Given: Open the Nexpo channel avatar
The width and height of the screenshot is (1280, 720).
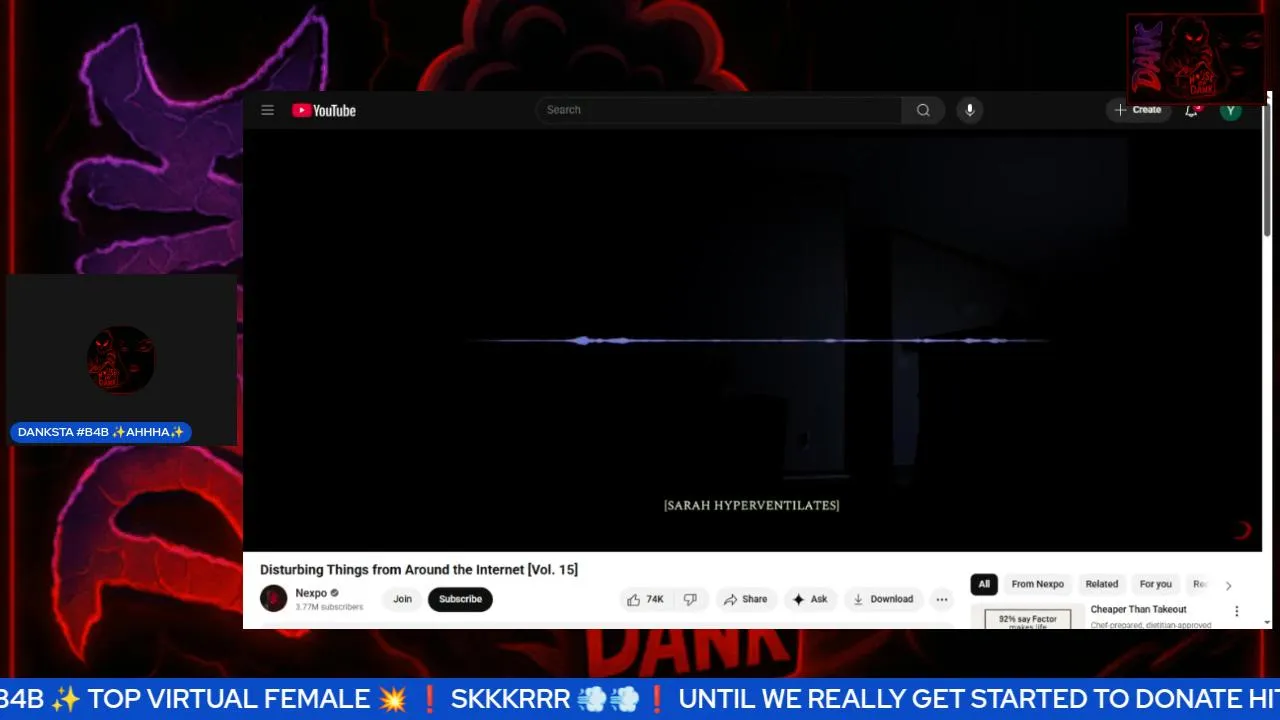Looking at the screenshot, I should (x=274, y=599).
